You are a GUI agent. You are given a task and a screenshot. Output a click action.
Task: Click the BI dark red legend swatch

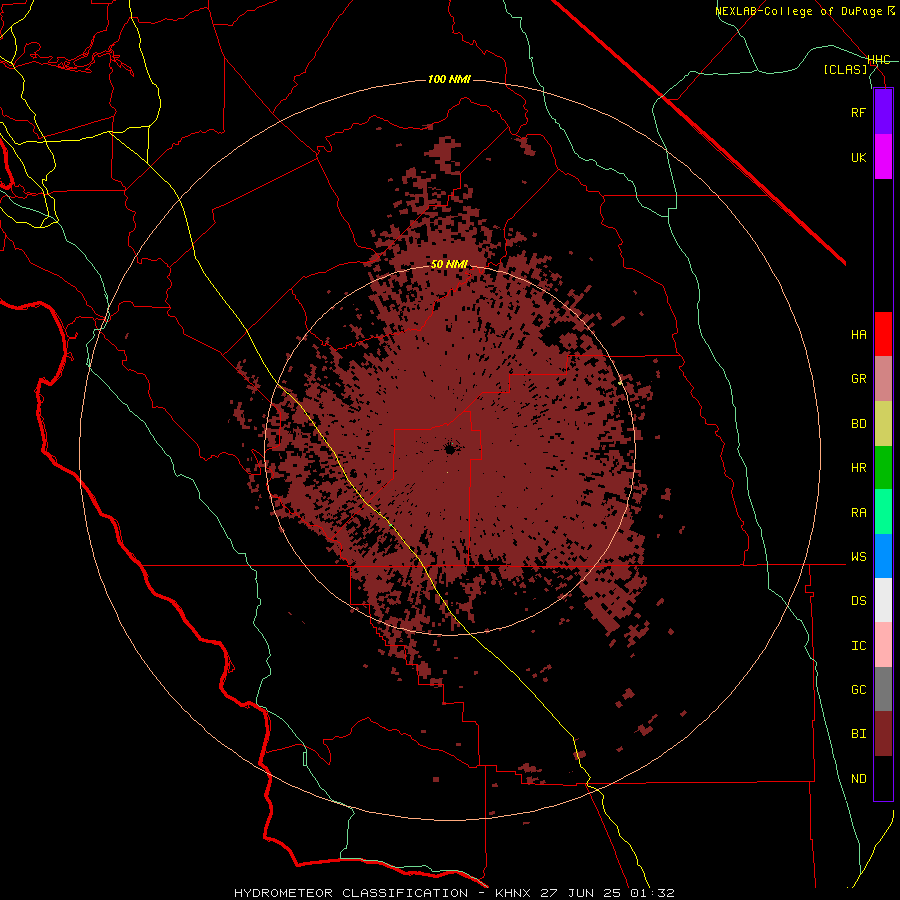click(x=883, y=734)
